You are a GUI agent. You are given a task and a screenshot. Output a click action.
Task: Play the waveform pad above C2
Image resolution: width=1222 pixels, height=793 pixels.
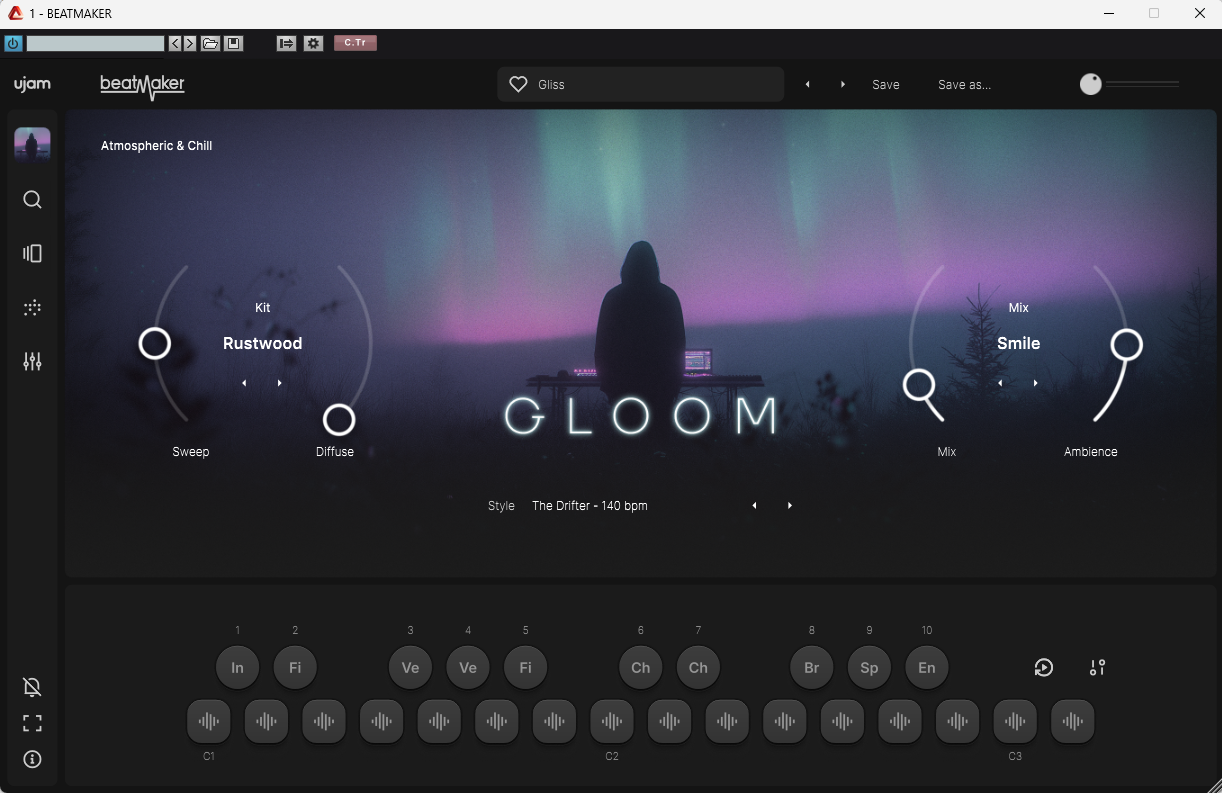pyautogui.click(x=612, y=721)
